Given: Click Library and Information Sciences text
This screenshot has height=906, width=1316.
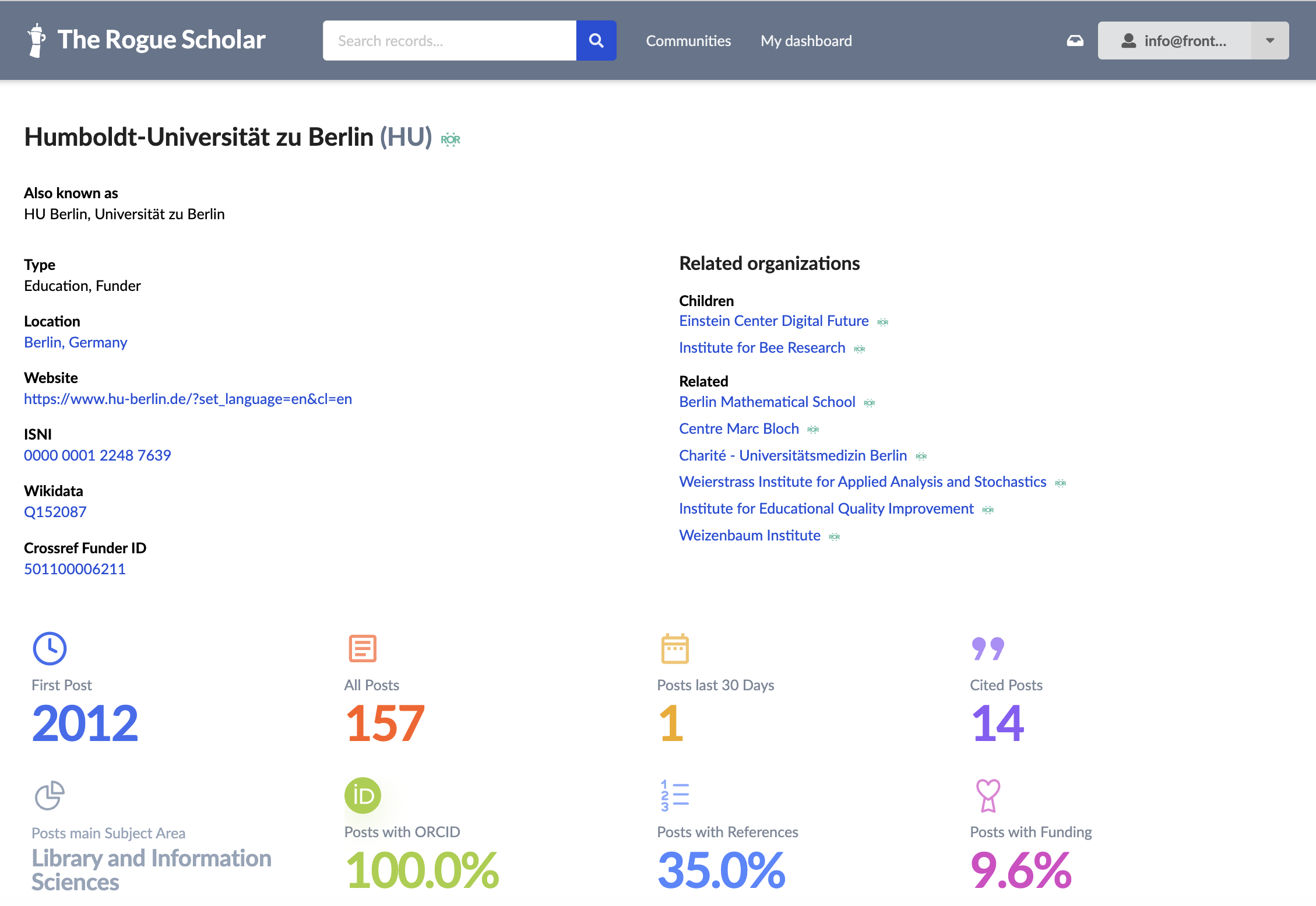Looking at the screenshot, I should pyautogui.click(x=152, y=870).
